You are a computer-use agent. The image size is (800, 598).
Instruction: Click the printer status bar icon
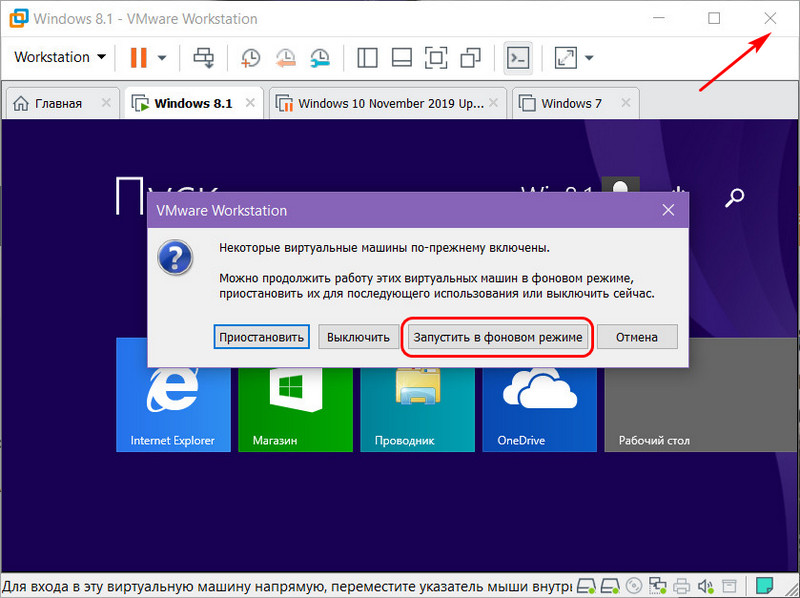[x=681, y=585]
